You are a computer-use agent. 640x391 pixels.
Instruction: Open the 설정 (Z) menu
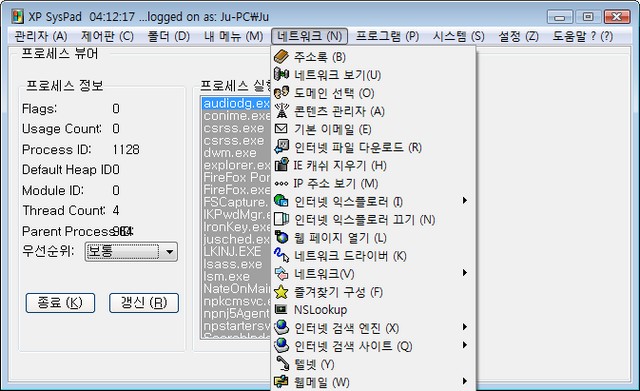518,36
